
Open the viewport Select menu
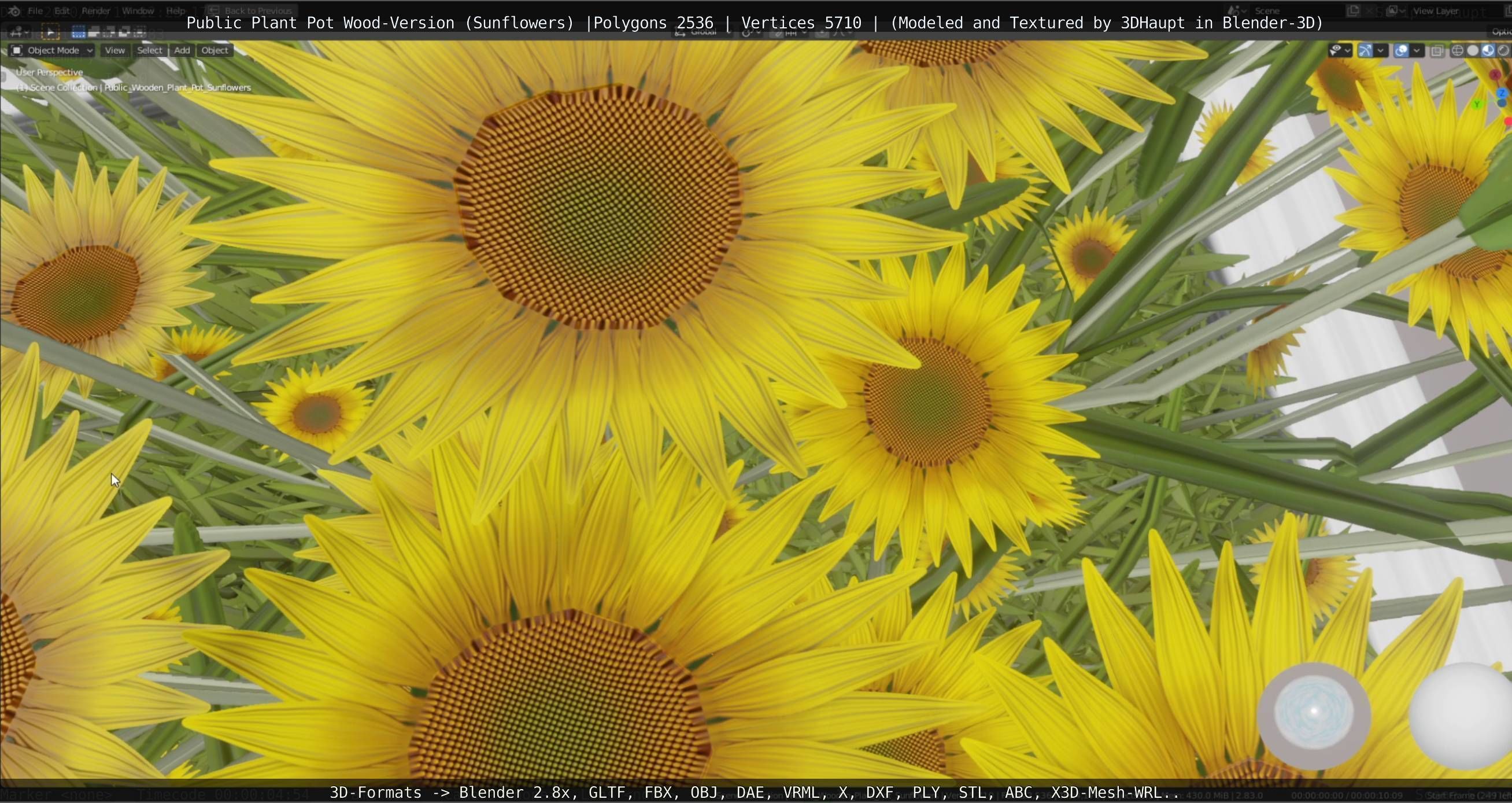point(149,50)
